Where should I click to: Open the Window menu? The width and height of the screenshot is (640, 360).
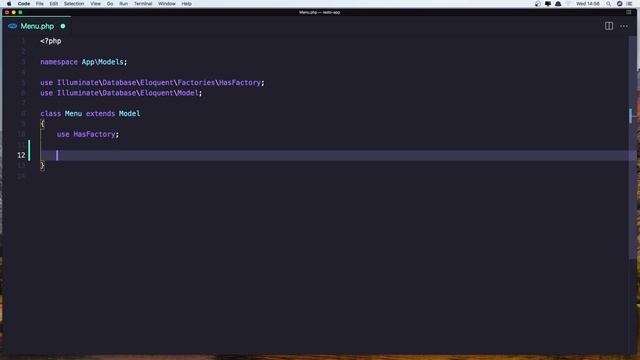pyautogui.click(x=167, y=4)
